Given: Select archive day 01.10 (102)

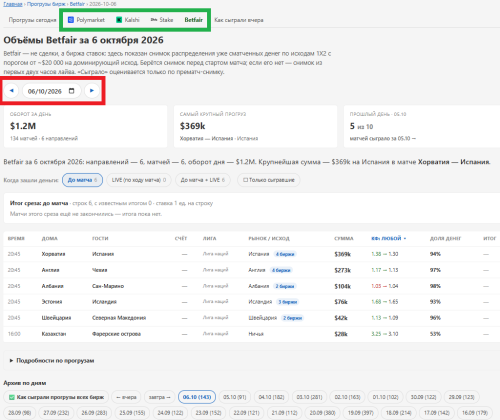Looking at the screenshot, I should click(385, 397).
